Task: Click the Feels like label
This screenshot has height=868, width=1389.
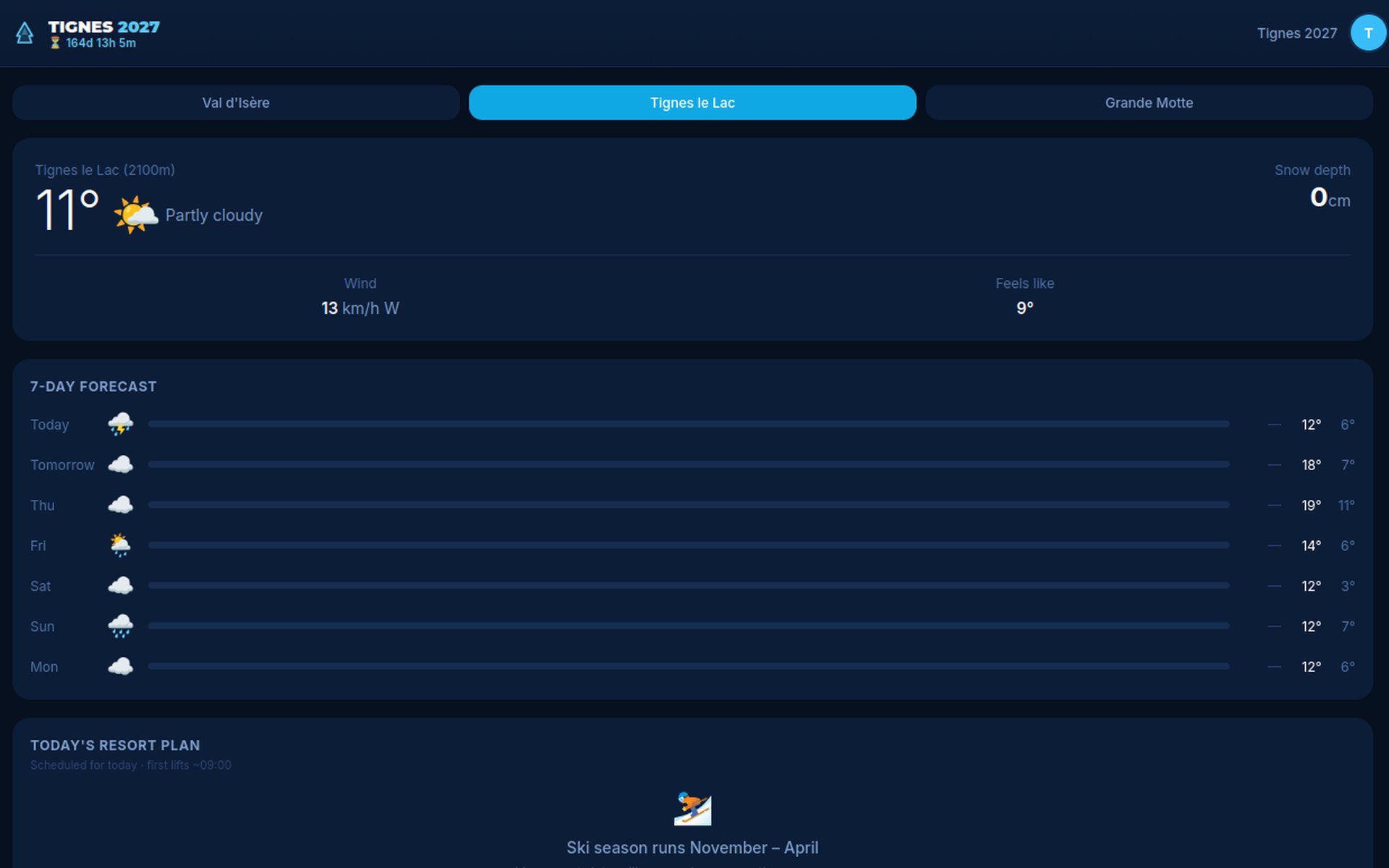Action: 1025,284
